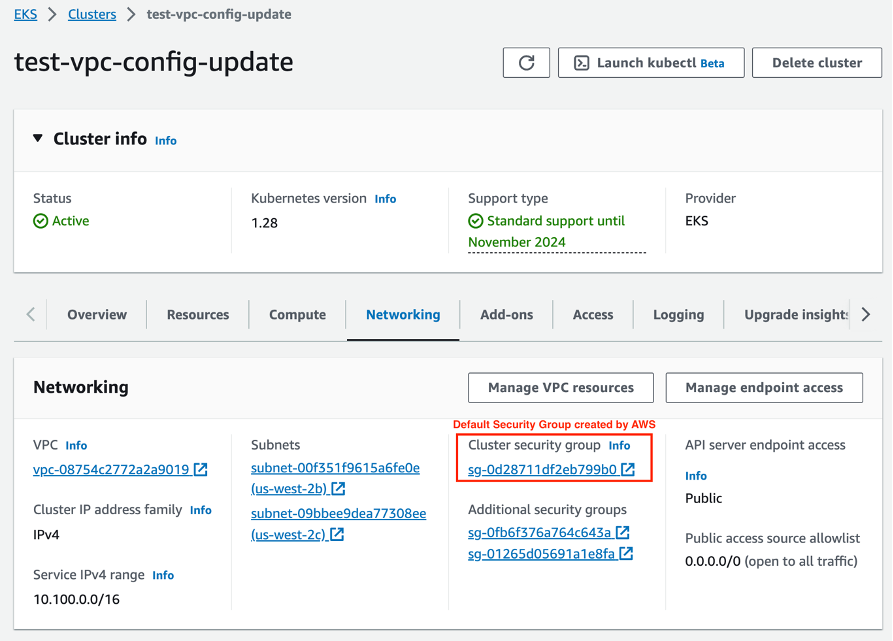Open Info beside Cluster security group
The height and width of the screenshot is (641, 893).
pyautogui.click(x=619, y=445)
